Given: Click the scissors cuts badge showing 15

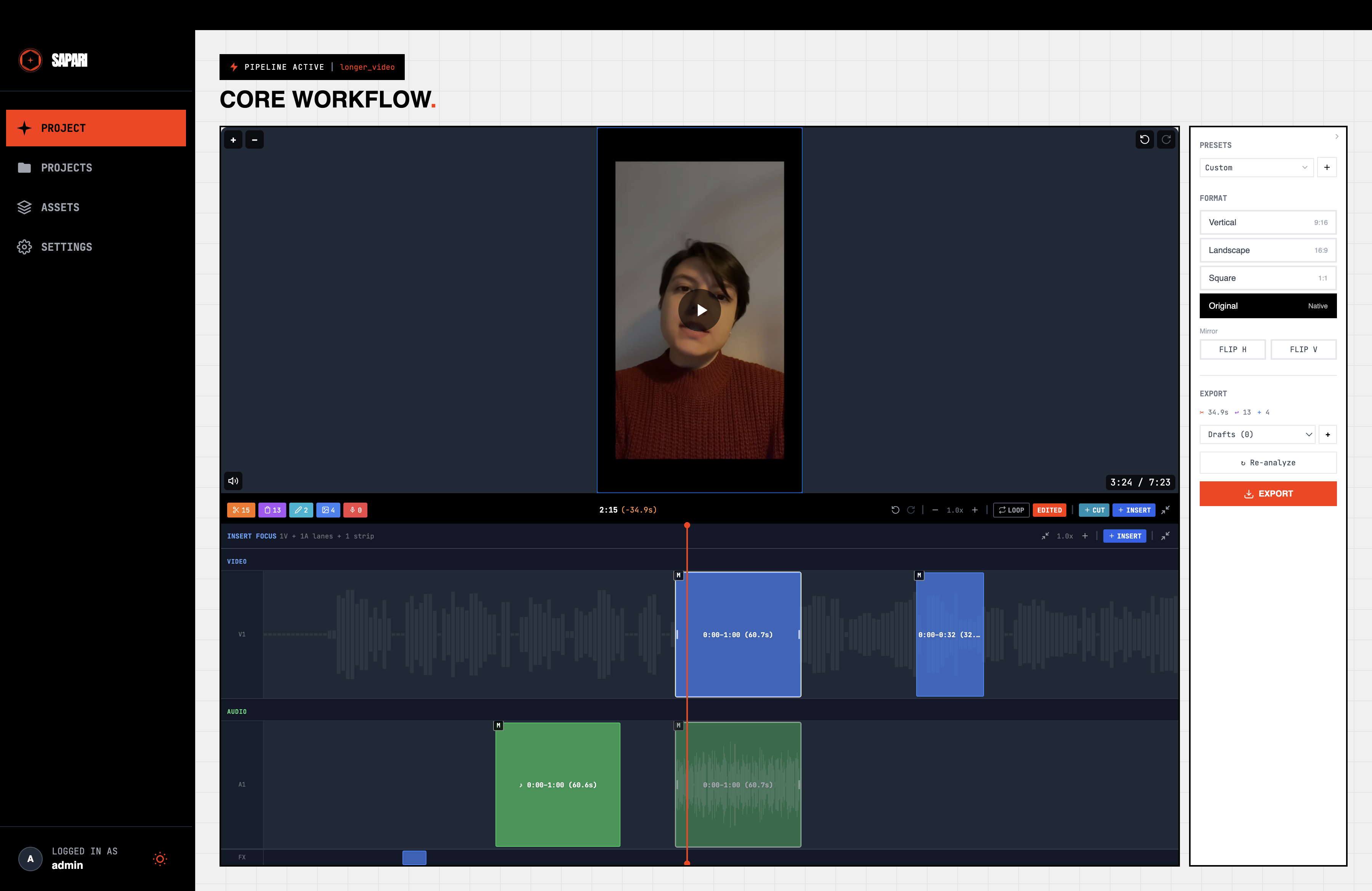Looking at the screenshot, I should tap(241, 510).
